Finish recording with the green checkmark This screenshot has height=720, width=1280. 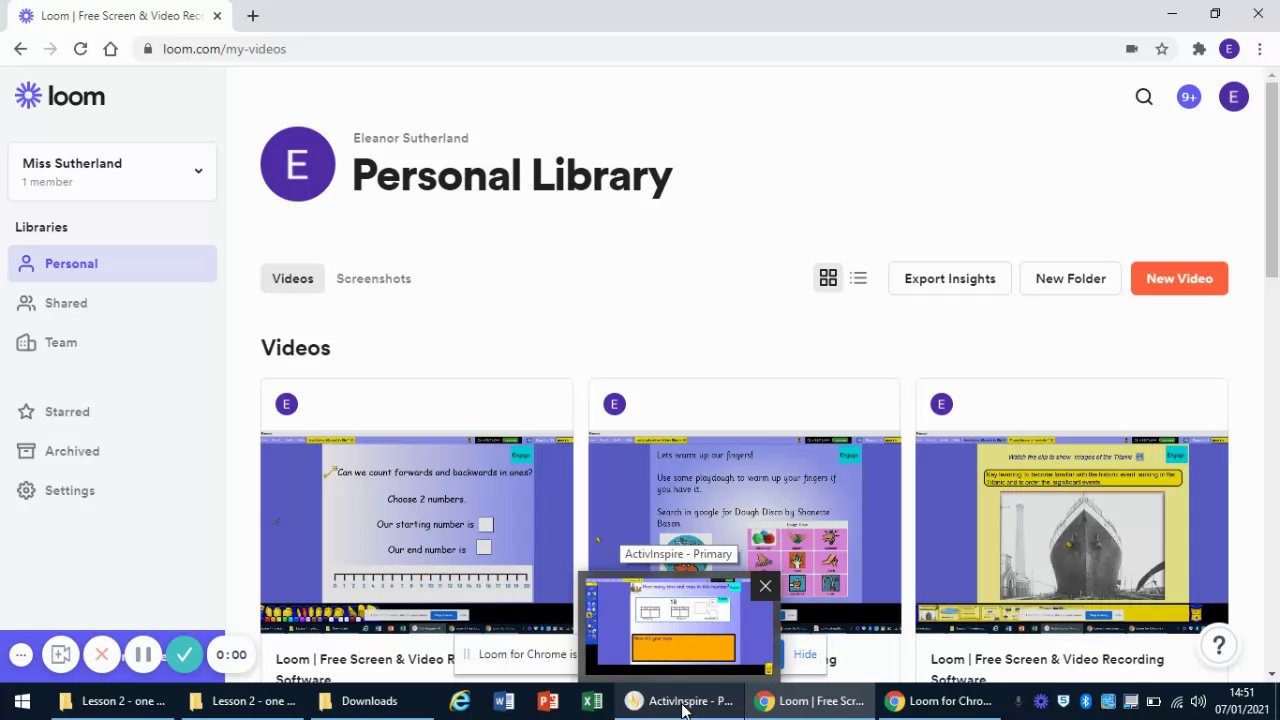coord(184,655)
